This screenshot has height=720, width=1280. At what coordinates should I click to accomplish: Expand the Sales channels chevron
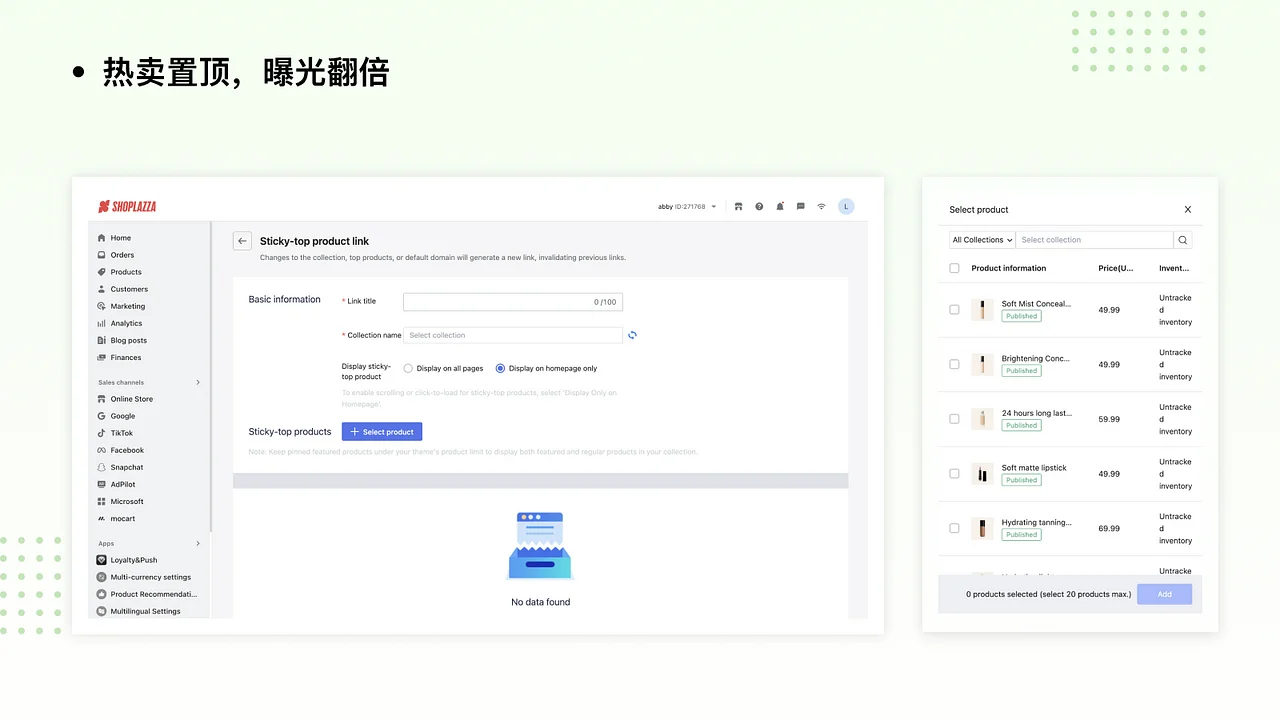pos(198,382)
